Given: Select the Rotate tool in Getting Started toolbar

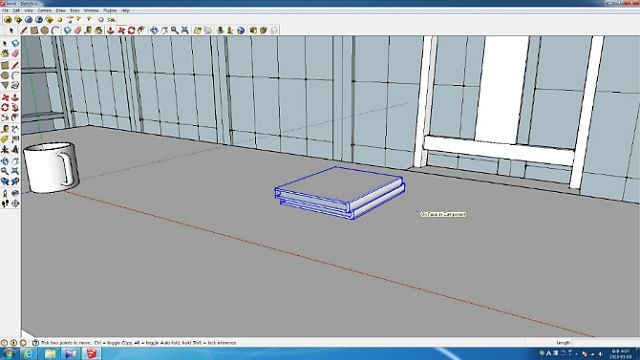Looking at the screenshot, I should pos(131,30).
